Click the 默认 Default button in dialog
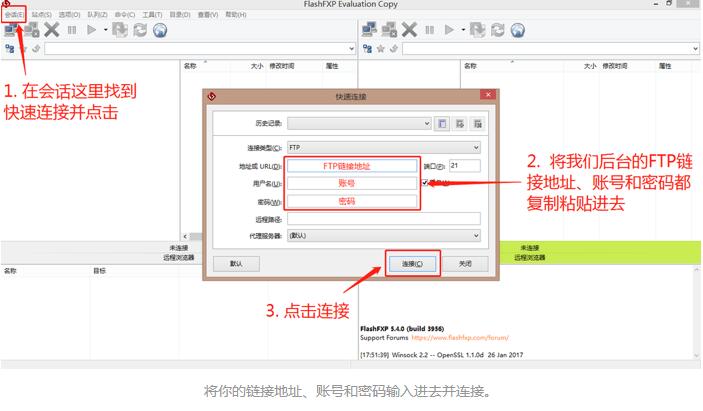 coord(236,264)
